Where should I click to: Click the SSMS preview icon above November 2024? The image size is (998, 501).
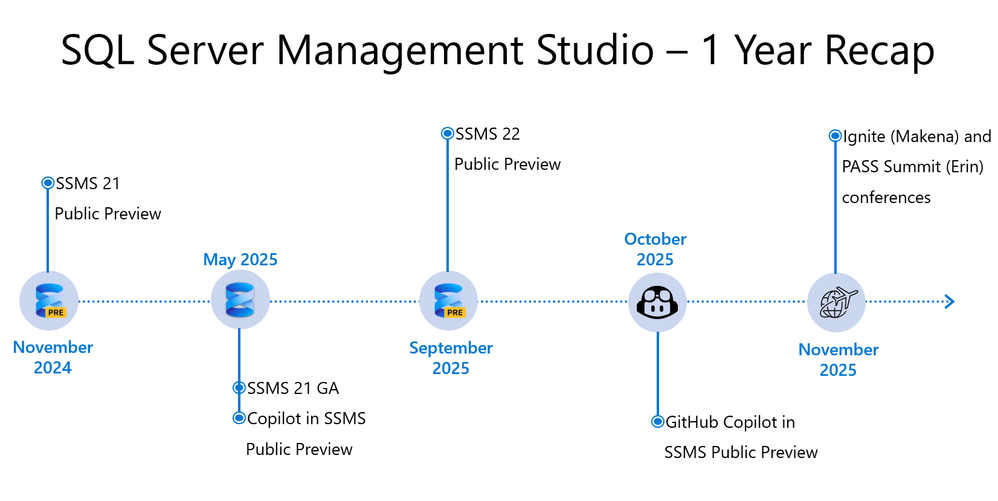pyautogui.click(x=48, y=301)
